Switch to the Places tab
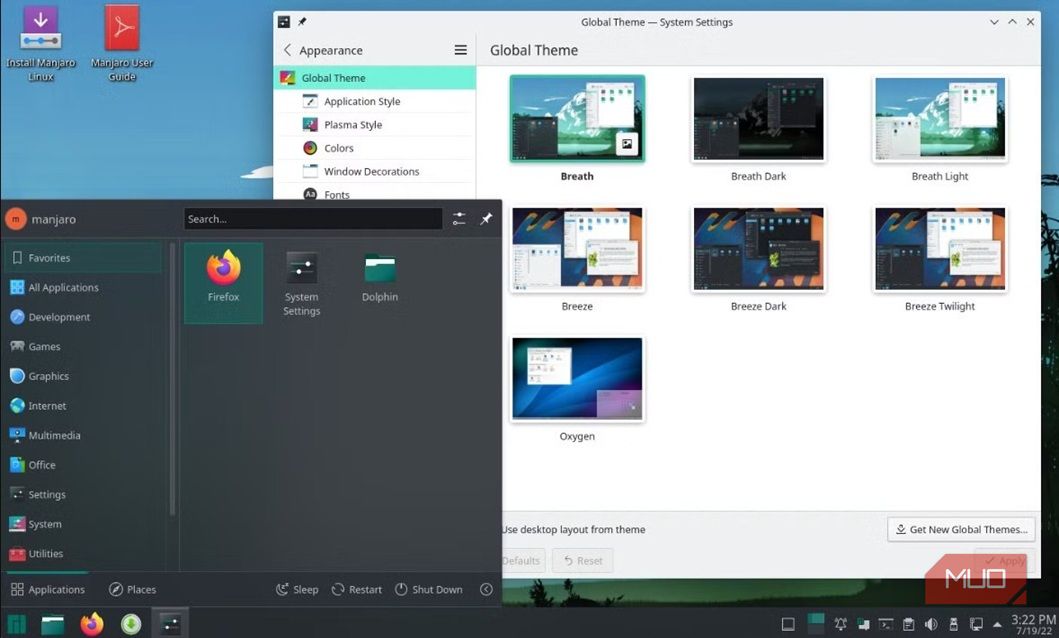This screenshot has width=1059, height=638. coord(132,589)
